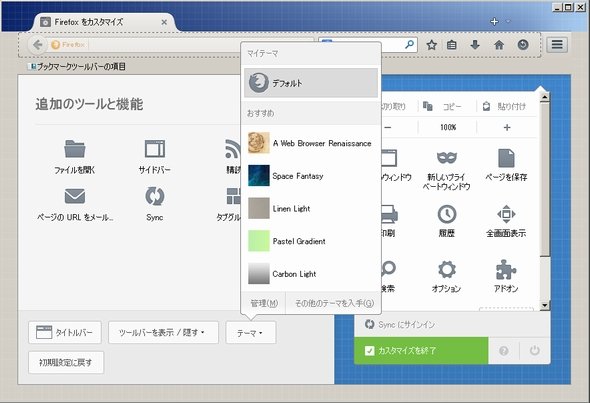Click the Carbon Light gradient swatch
This screenshot has width=590, height=403.
259,274
